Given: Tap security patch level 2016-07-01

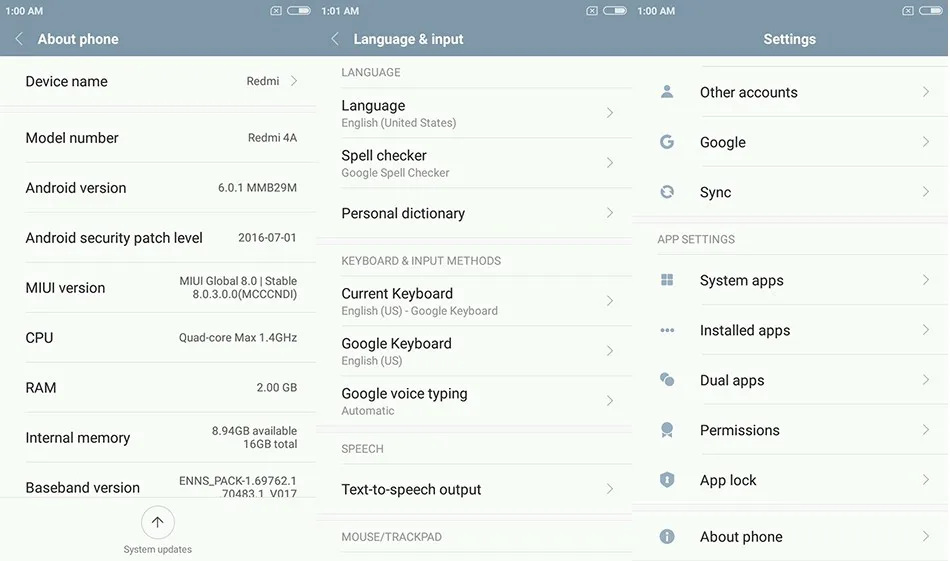Looking at the screenshot, I should pos(267,237).
